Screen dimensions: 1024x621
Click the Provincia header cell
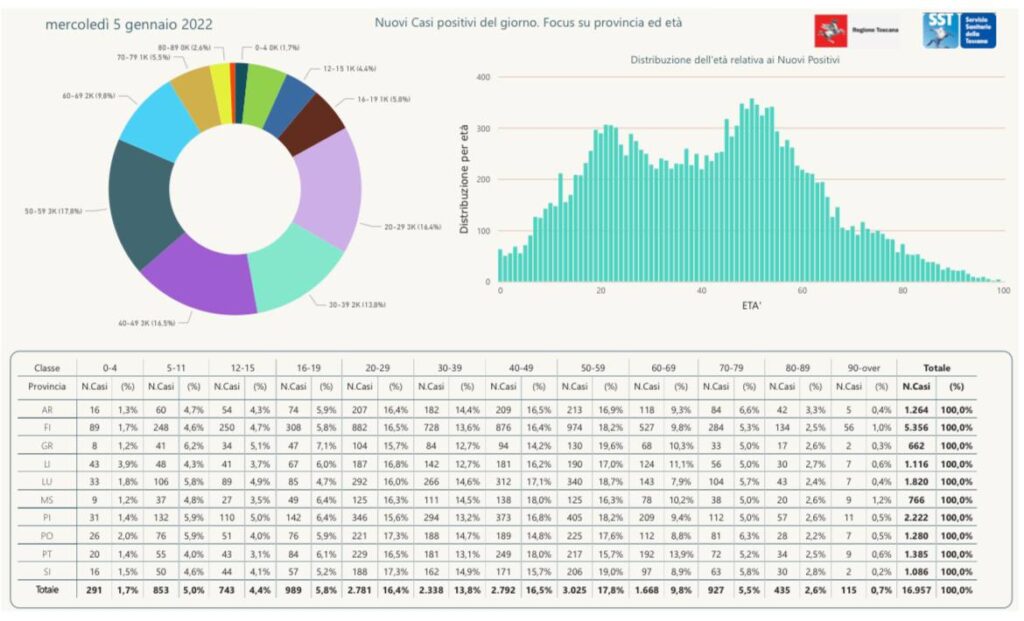point(47,386)
